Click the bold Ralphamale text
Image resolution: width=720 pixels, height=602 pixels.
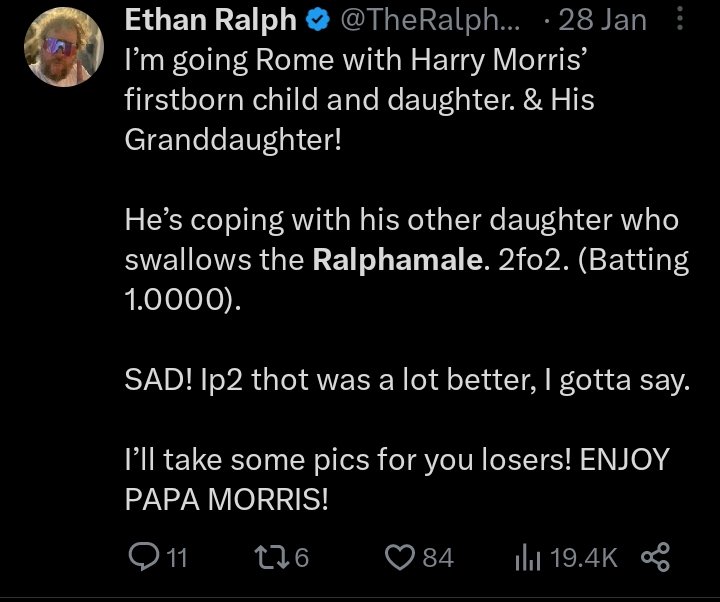(398, 260)
